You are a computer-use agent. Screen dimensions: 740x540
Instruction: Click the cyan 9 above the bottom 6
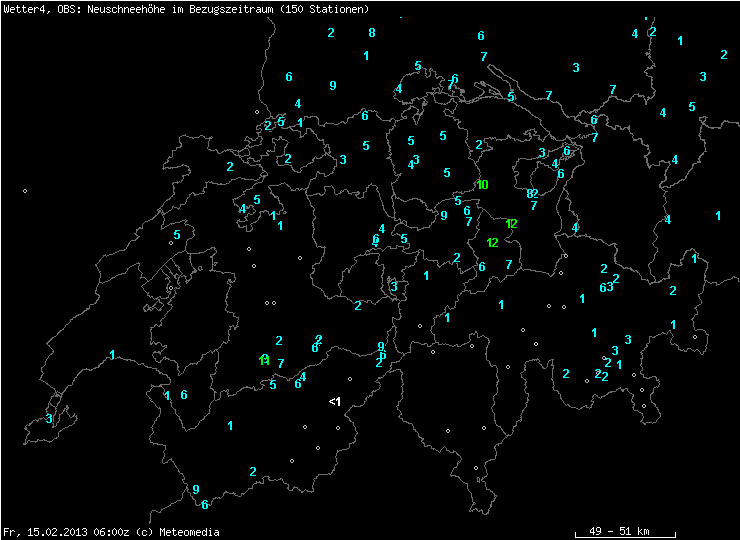[196, 489]
